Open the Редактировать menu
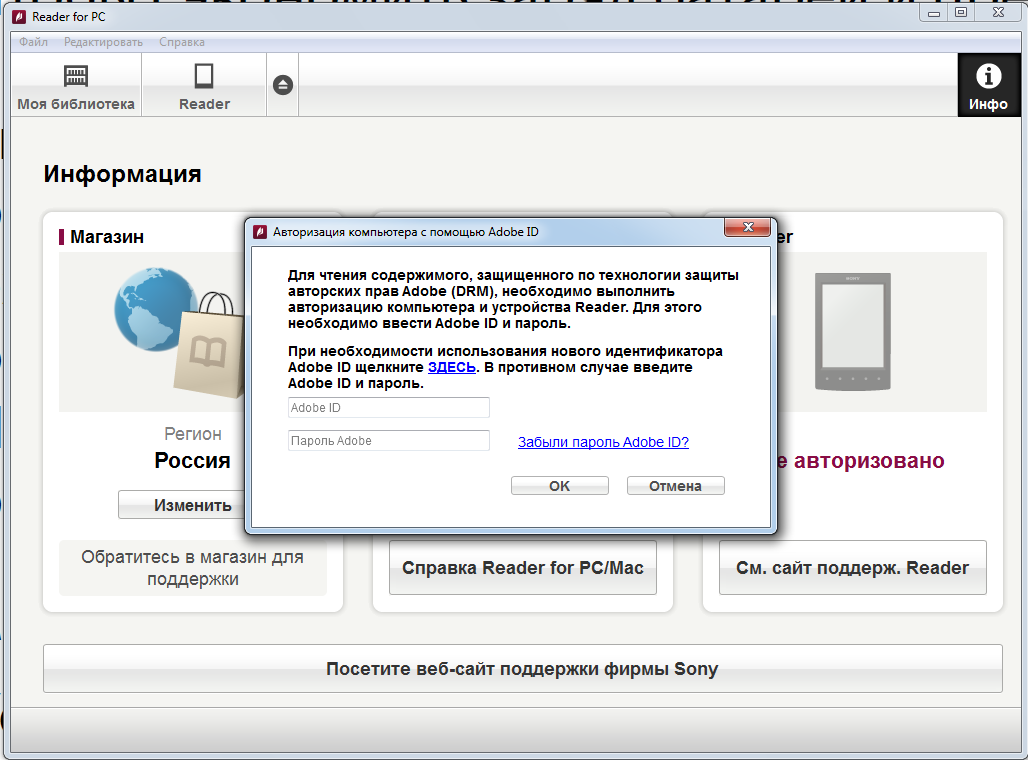 tap(104, 42)
